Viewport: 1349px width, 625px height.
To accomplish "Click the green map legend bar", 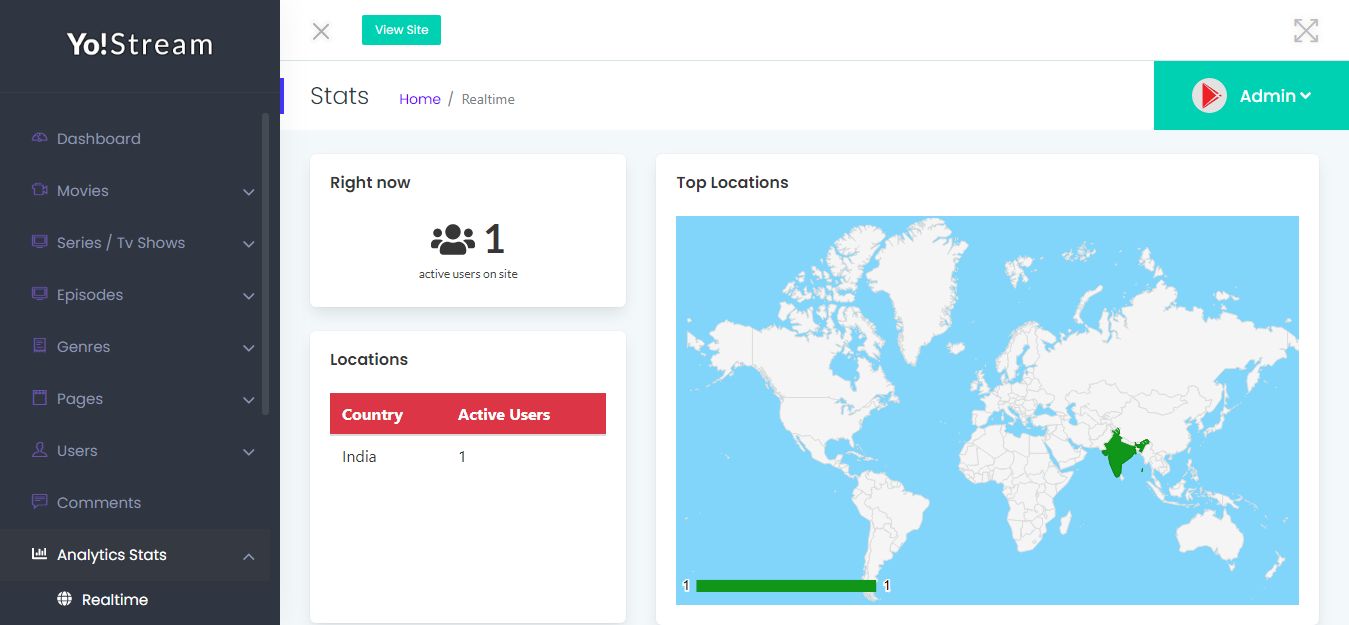I will (x=785, y=586).
